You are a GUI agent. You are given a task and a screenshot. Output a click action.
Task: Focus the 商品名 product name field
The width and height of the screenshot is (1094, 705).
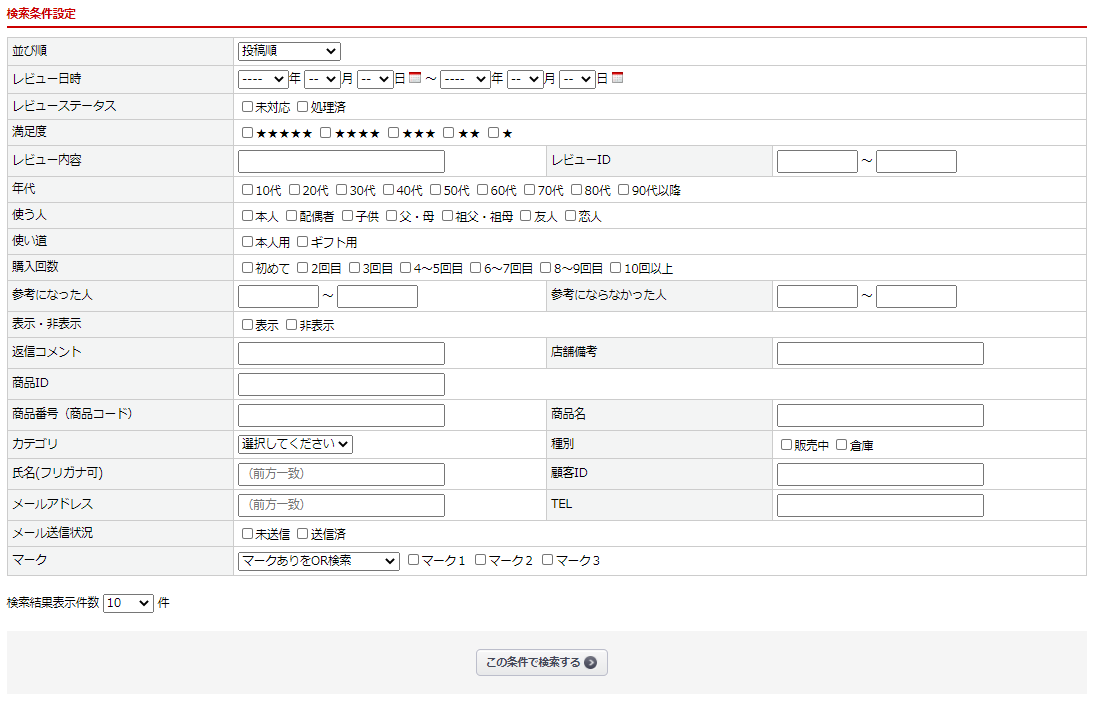[880, 415]
